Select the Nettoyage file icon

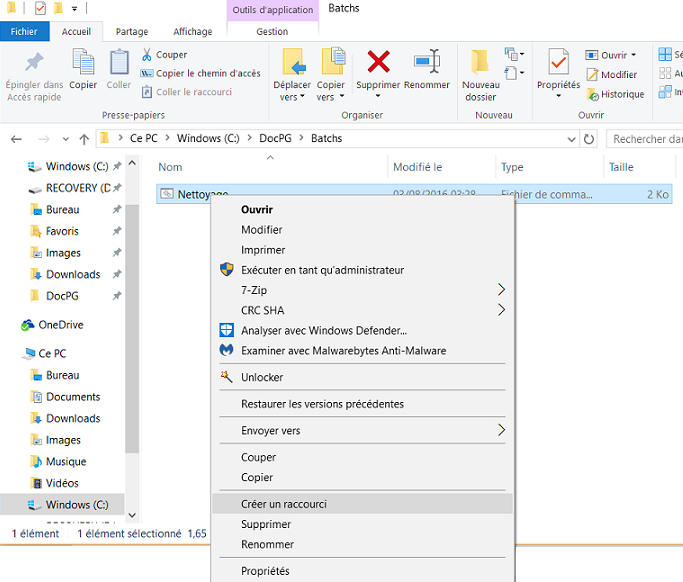click(167, 193)
